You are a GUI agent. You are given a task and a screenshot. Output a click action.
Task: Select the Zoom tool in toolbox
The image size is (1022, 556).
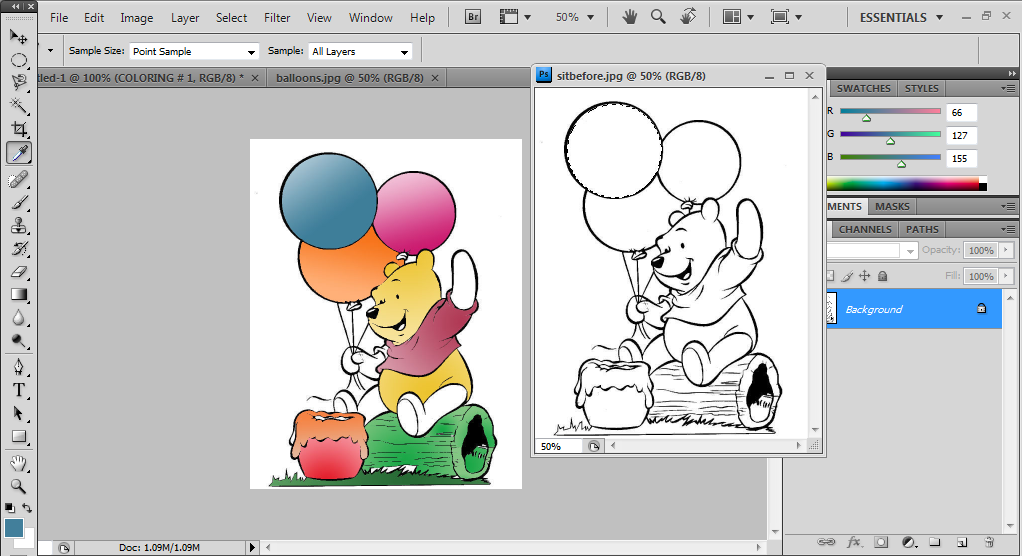click(18, 486)
